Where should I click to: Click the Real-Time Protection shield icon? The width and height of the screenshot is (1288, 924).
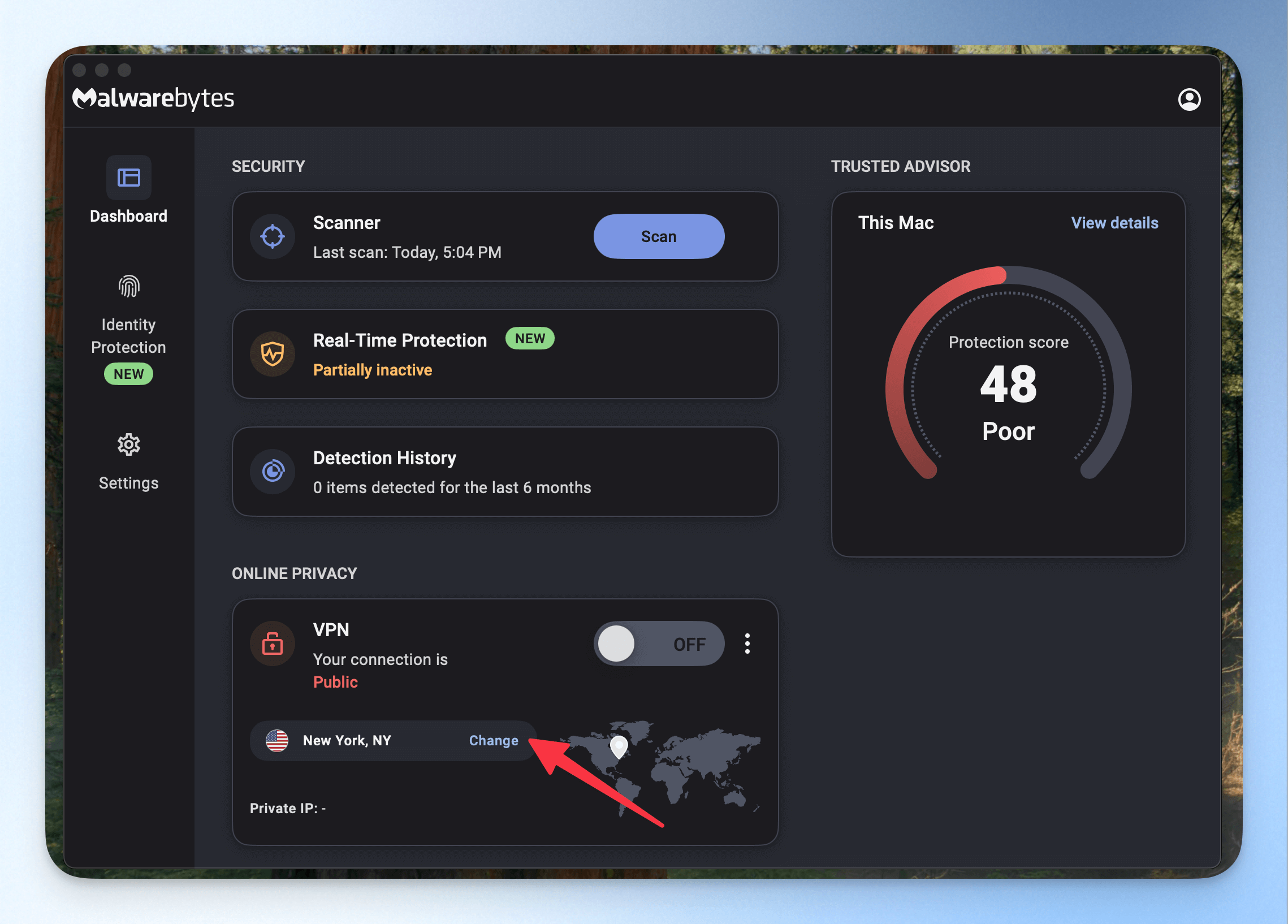(x=273, y=354)
